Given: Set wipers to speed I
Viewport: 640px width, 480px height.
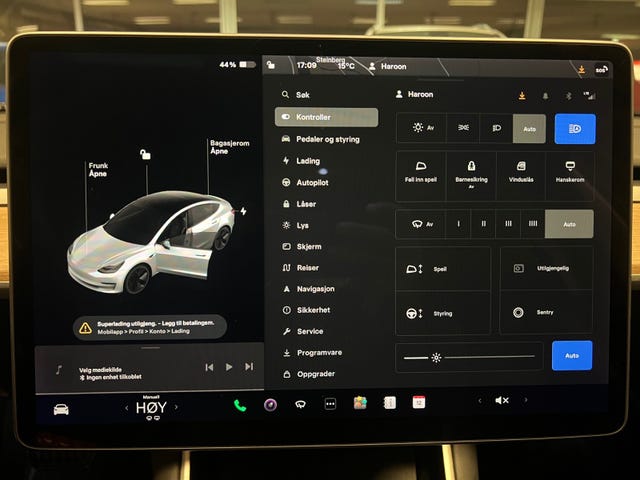Looking at the screenshot, I should coord(458,224).
